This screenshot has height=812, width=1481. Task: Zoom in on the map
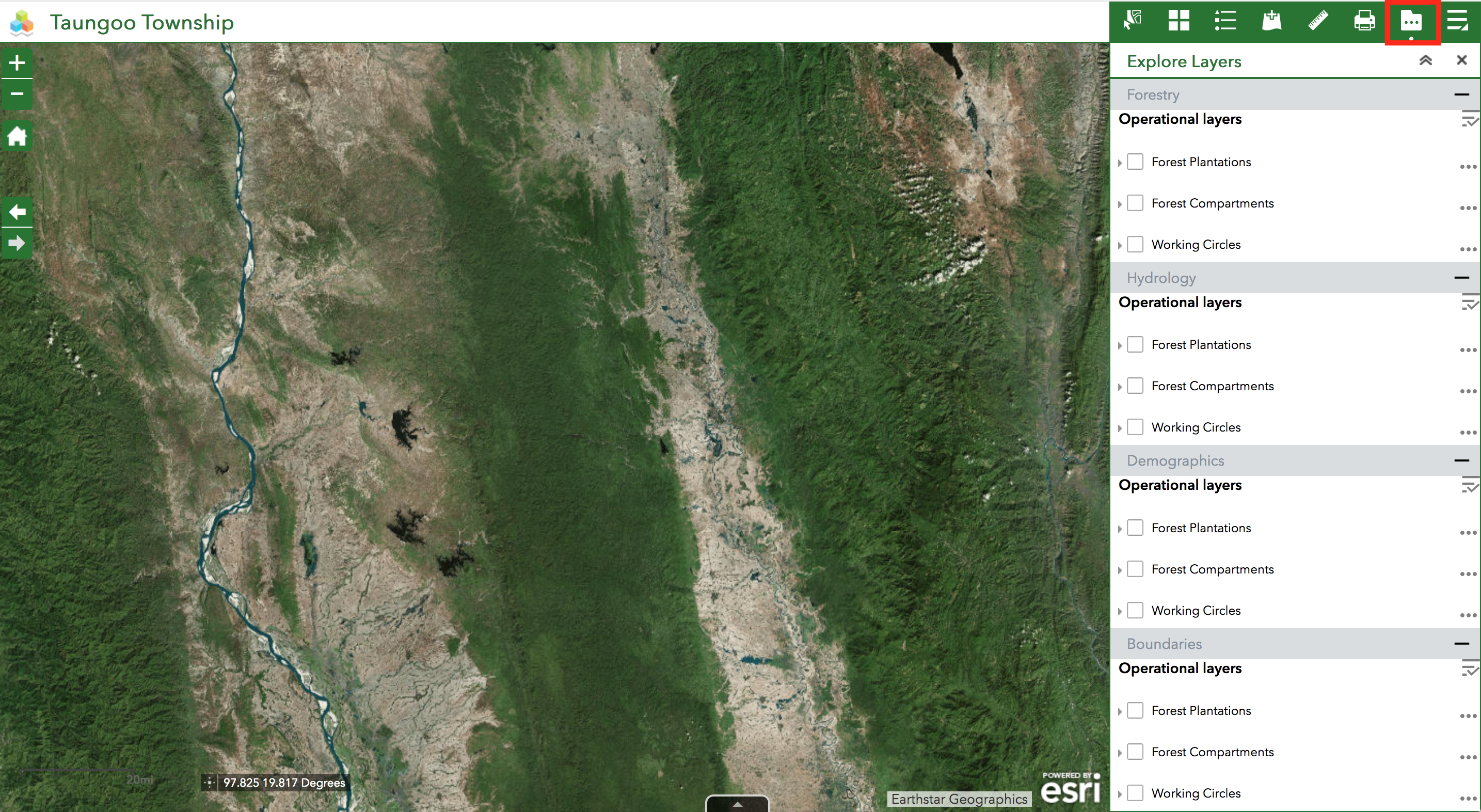17,62
